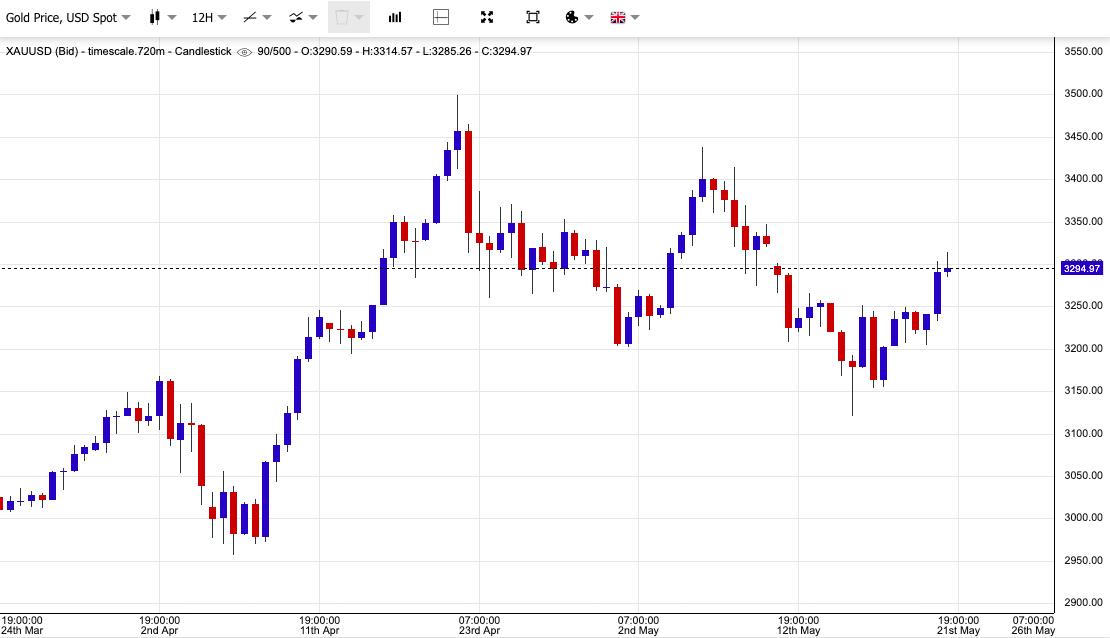Screen dimensions: 1110x638
Task: Open the indicators menu icon
Action: [296, 17]
